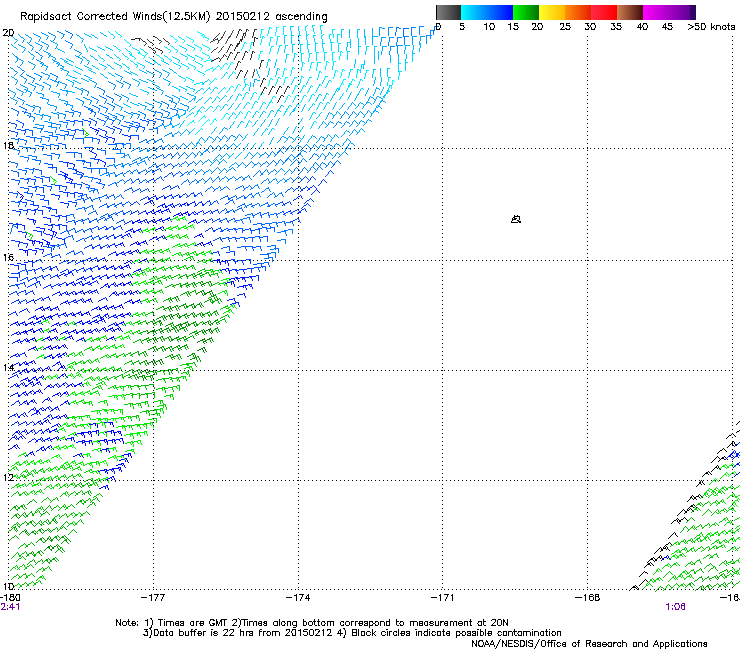Click the legend tick label 40
740x650 pixels.
(x=642, y=27)
